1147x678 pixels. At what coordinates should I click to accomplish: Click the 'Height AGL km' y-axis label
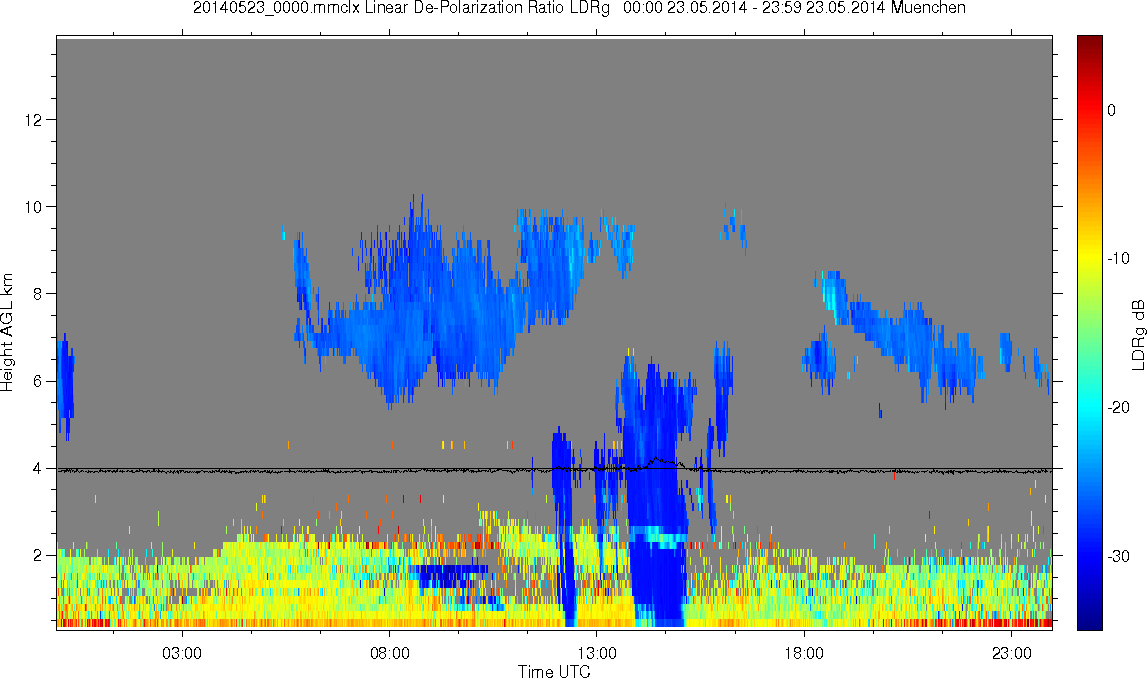7,333
